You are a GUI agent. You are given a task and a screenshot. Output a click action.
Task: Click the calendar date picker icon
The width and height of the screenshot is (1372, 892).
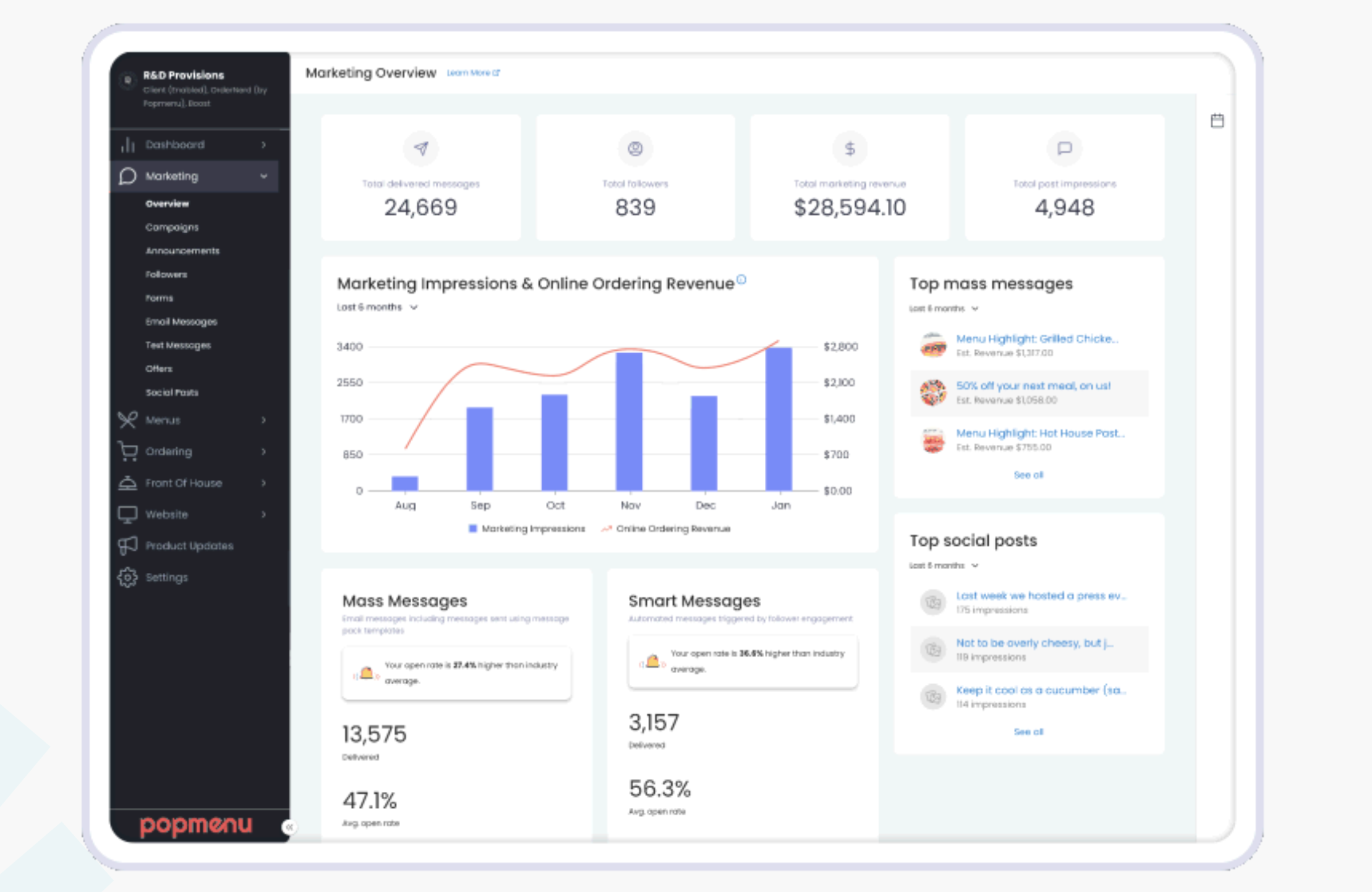[1217, 121]
